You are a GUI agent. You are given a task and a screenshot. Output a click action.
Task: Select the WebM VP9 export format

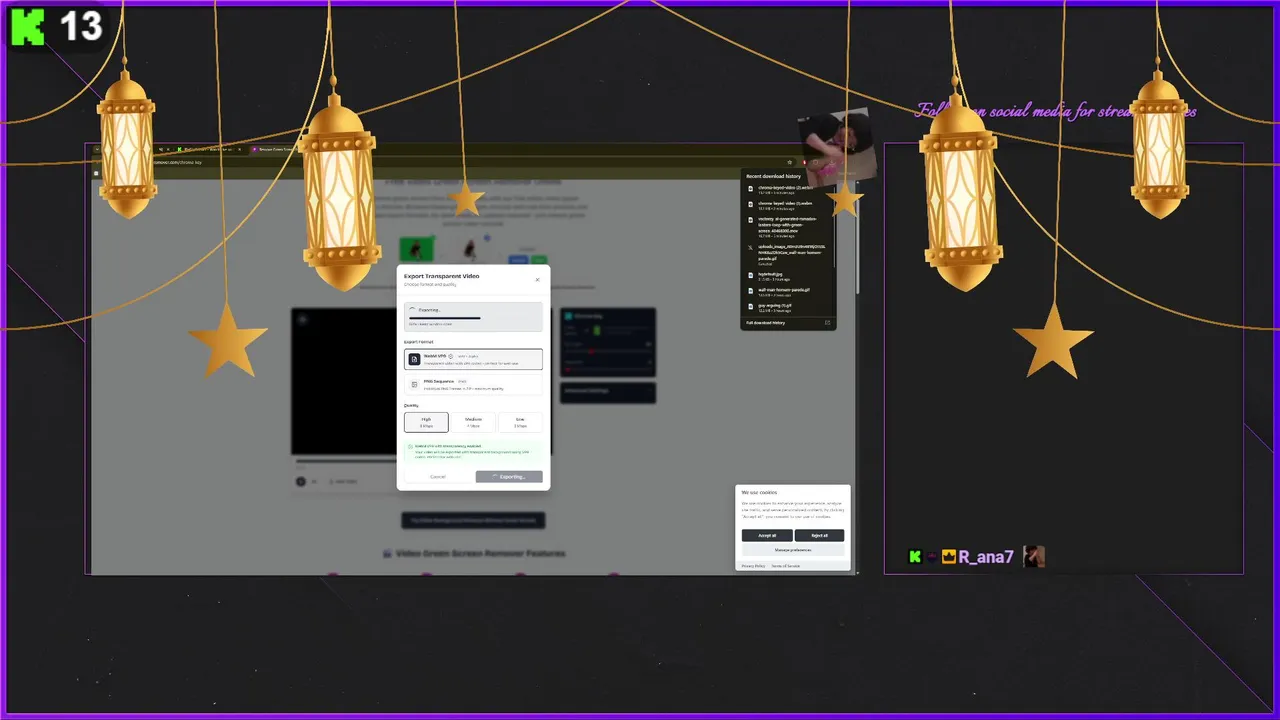473,359
